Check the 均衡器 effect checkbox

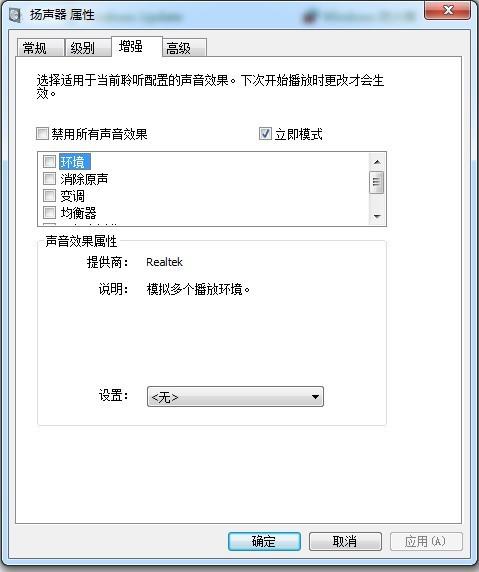pyautogui.click(x=49, y=212)
